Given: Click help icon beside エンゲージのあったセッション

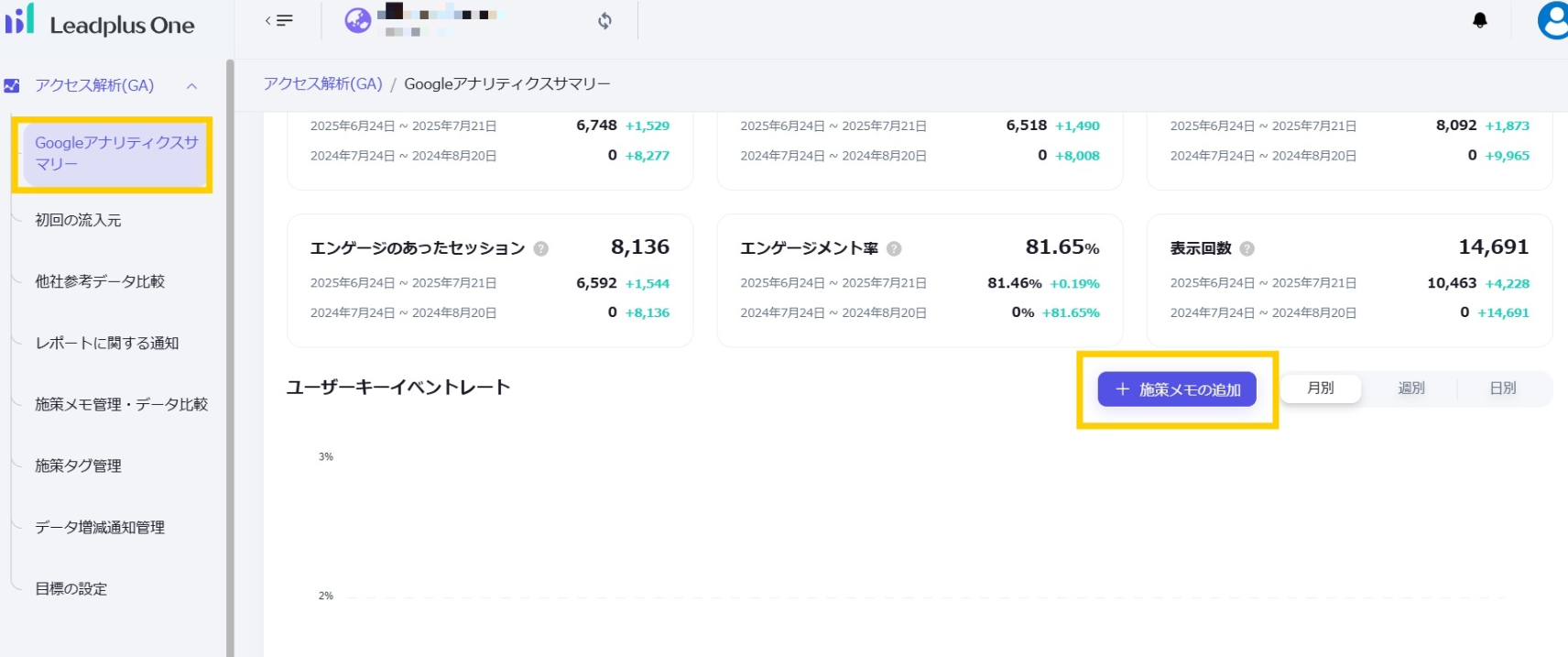Looking at the screenshot, I should (x=541, y=248).
